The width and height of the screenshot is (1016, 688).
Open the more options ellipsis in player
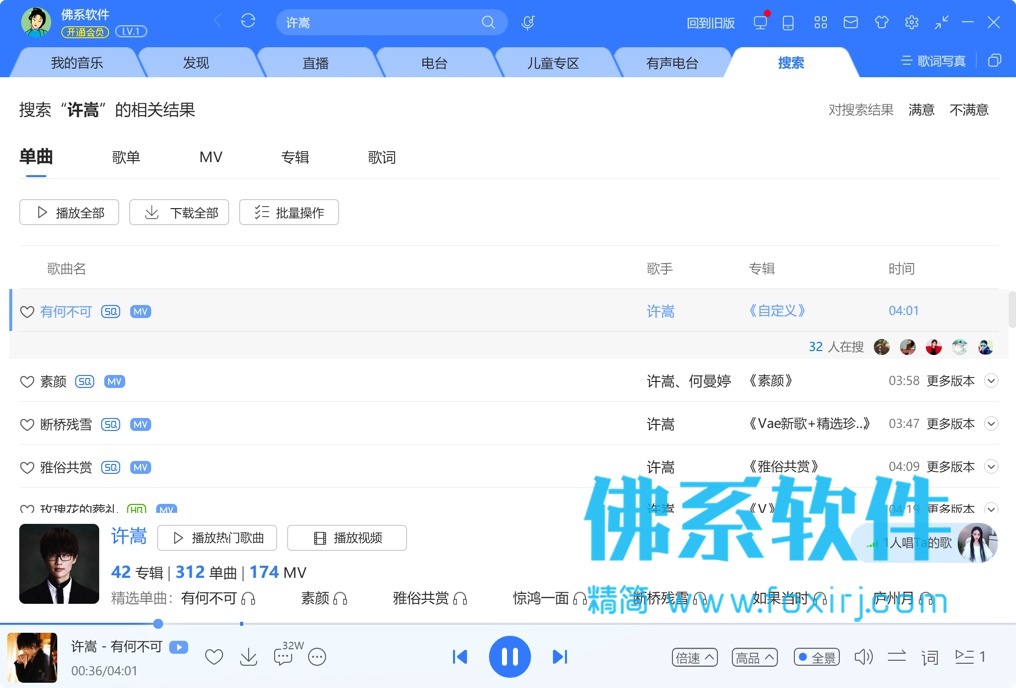[x=317, y=657]
